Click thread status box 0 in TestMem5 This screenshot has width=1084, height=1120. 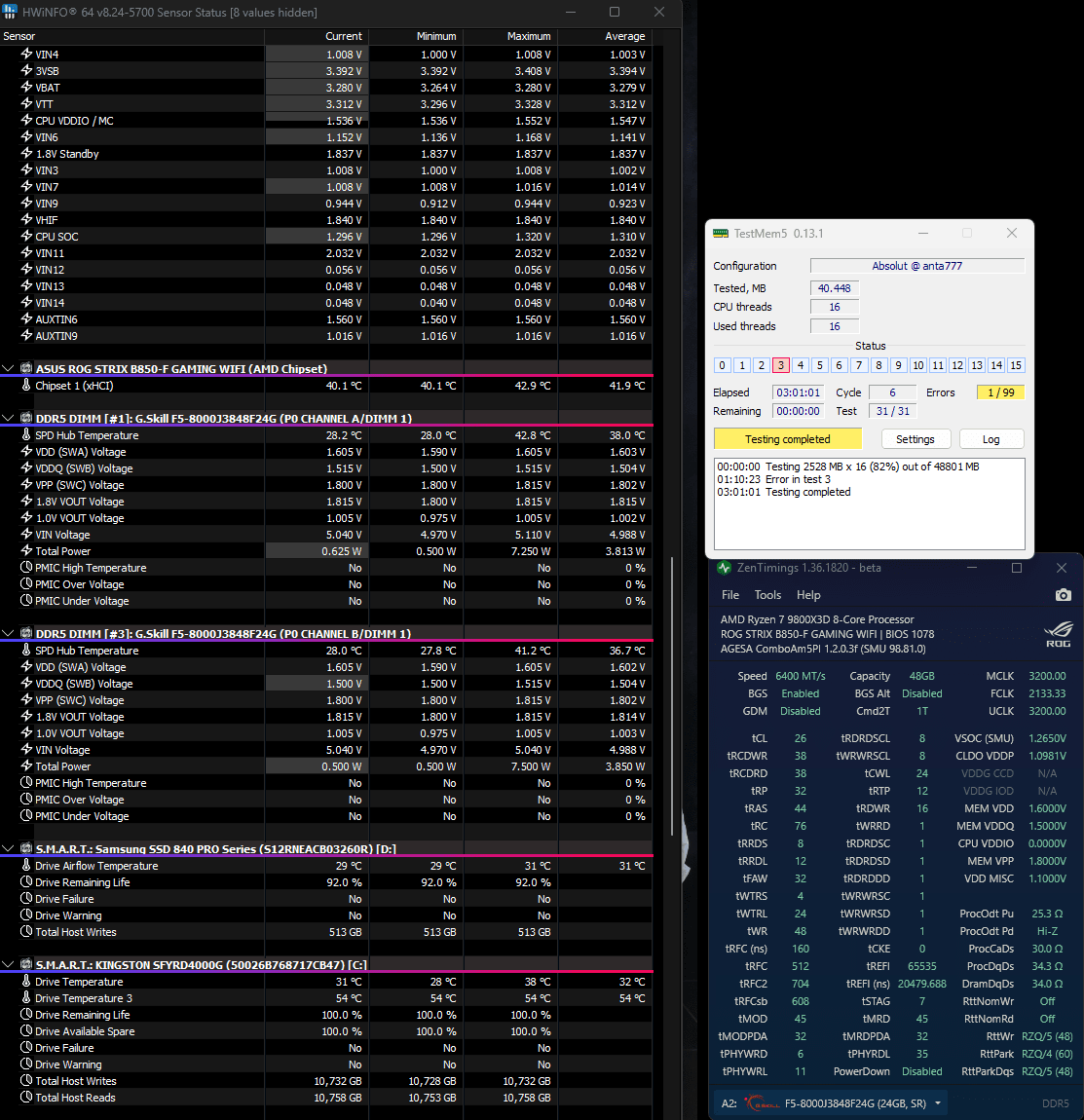(722, 365)
